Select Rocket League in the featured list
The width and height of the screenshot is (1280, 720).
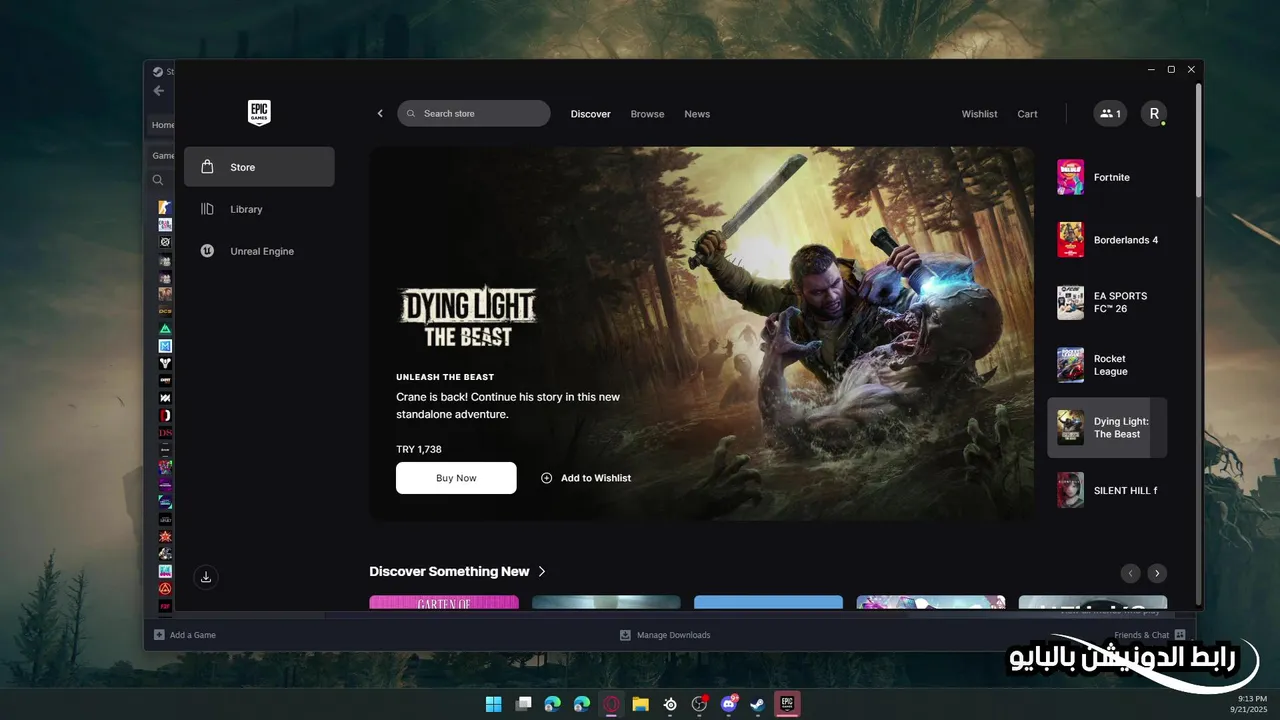pyautogui.click(x=1107, y=365)
